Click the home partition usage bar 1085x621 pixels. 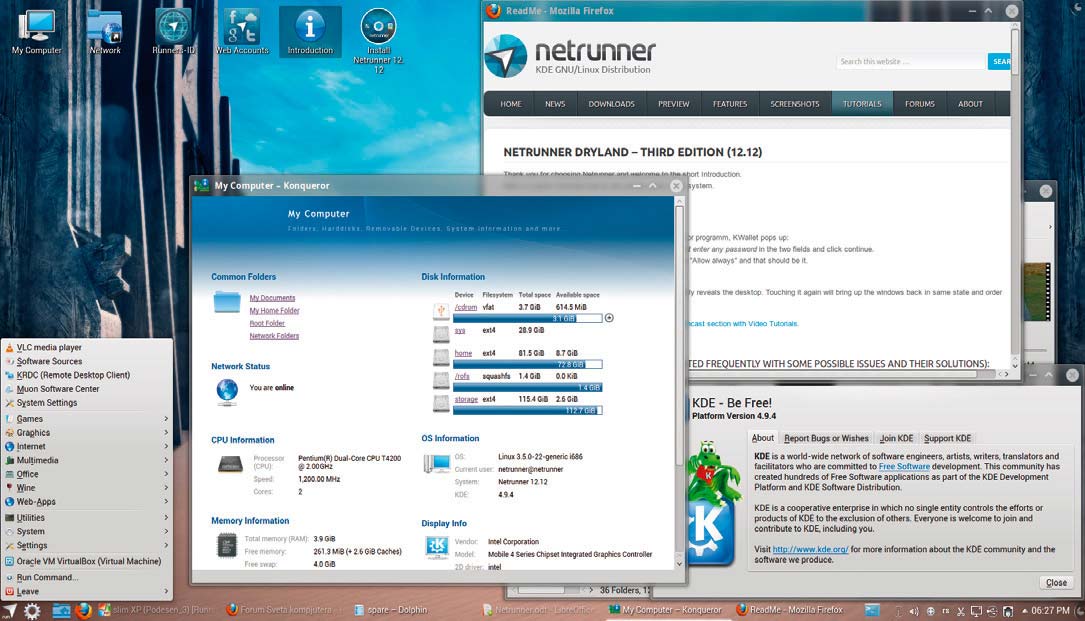pyautogui.click(x=527, y=364)
